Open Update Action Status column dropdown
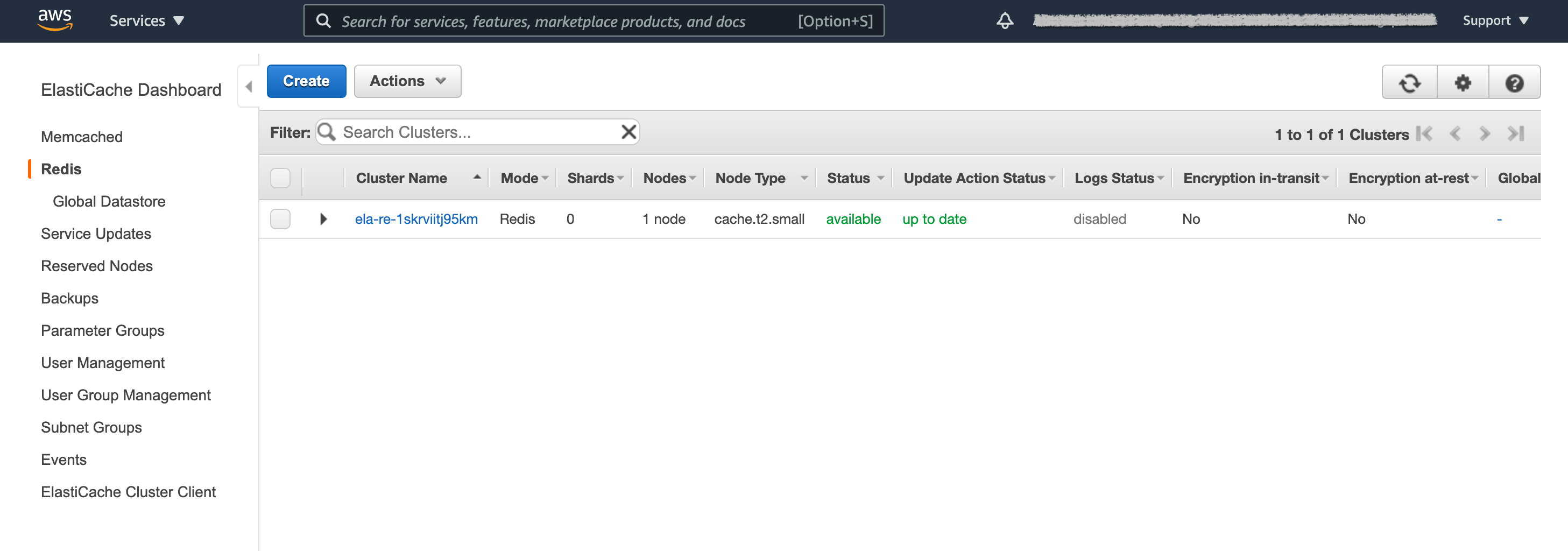Image resolution: width=1568 pixels, height=551 pixels. click(1051, 179)
